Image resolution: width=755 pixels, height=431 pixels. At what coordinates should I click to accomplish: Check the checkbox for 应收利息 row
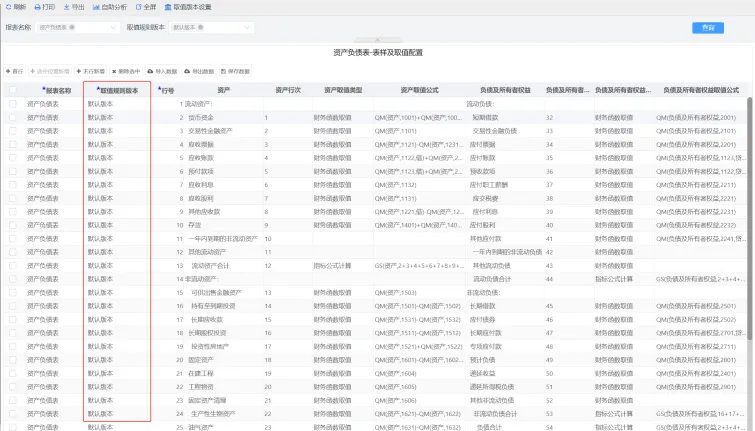(x=13, y=184)
